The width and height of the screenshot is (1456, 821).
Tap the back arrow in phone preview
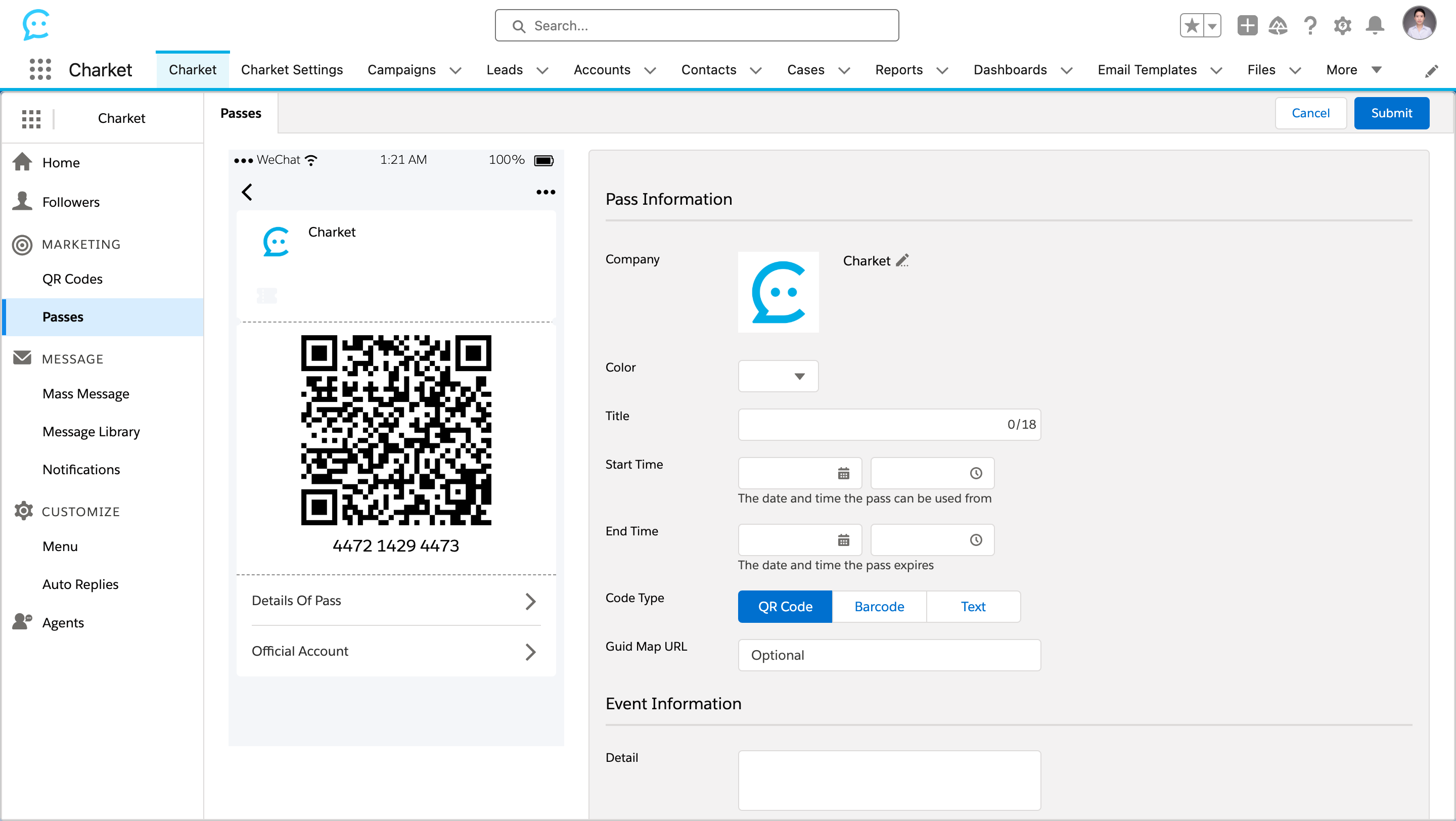tap(247, 192)
